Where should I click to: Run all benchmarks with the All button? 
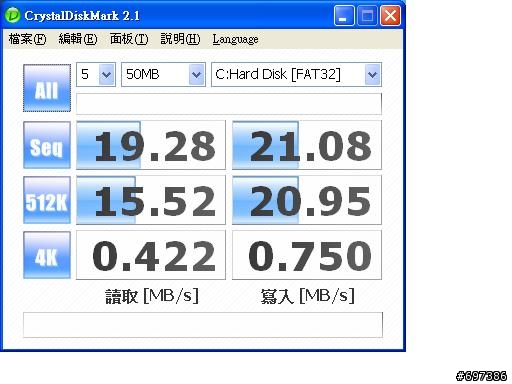[47, 88]
